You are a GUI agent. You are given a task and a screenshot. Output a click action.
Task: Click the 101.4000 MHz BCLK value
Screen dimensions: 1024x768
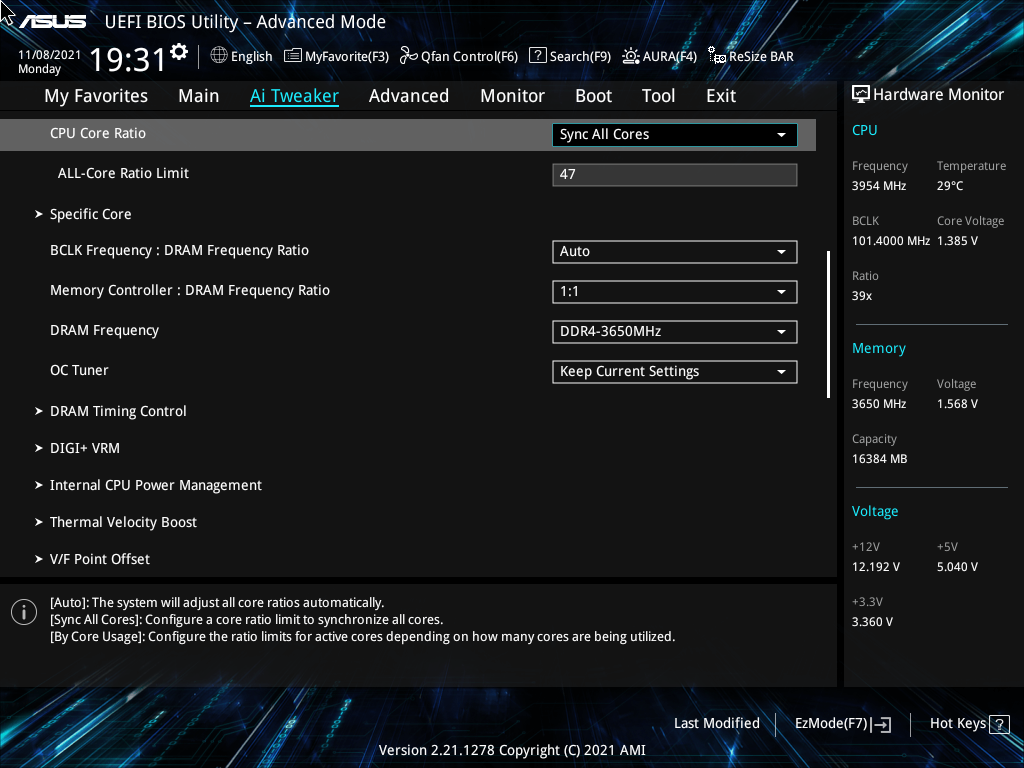point(891,241)
